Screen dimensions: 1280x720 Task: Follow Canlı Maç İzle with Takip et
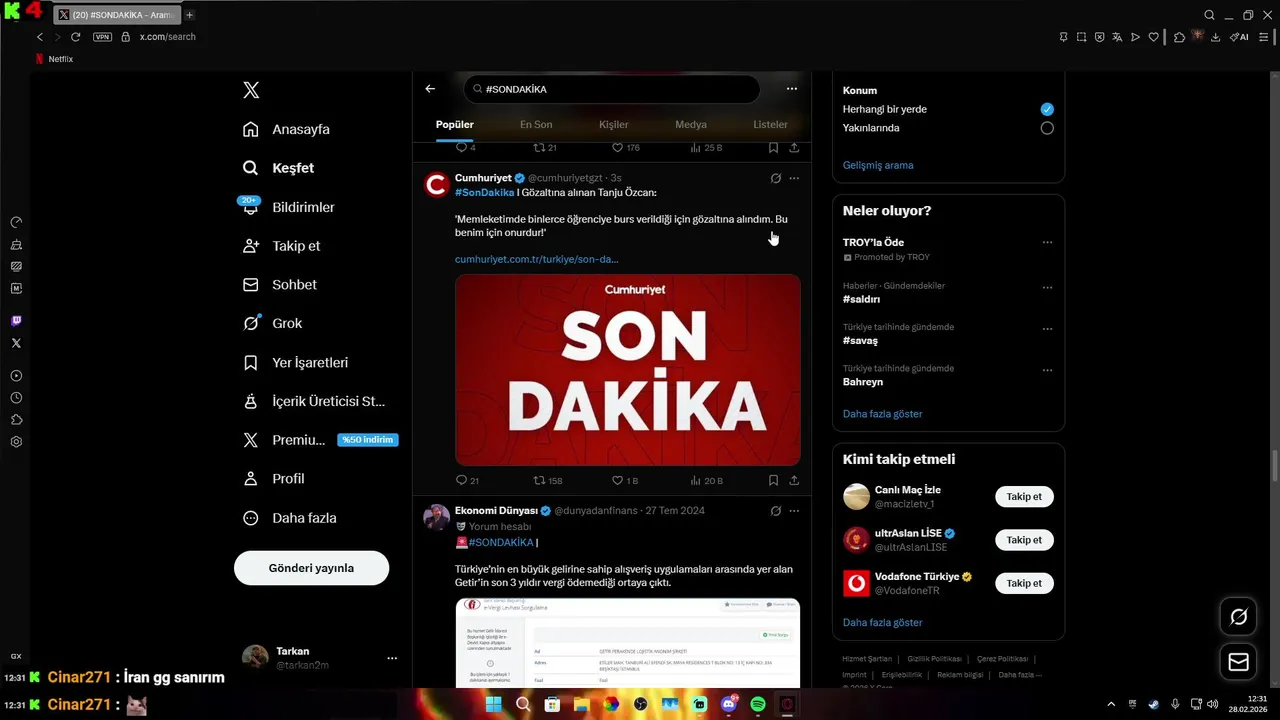pyautogui.click(x=1024, y=497)
